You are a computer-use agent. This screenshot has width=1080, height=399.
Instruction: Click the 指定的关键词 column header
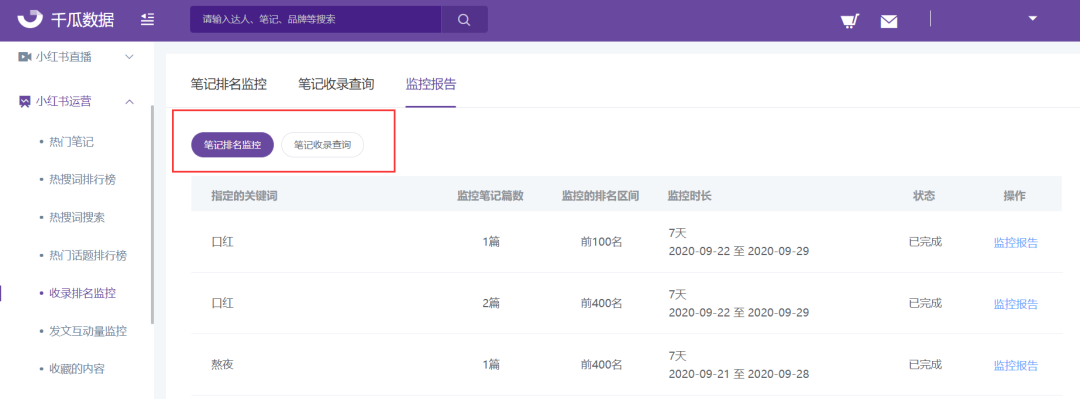pos(244,196)
